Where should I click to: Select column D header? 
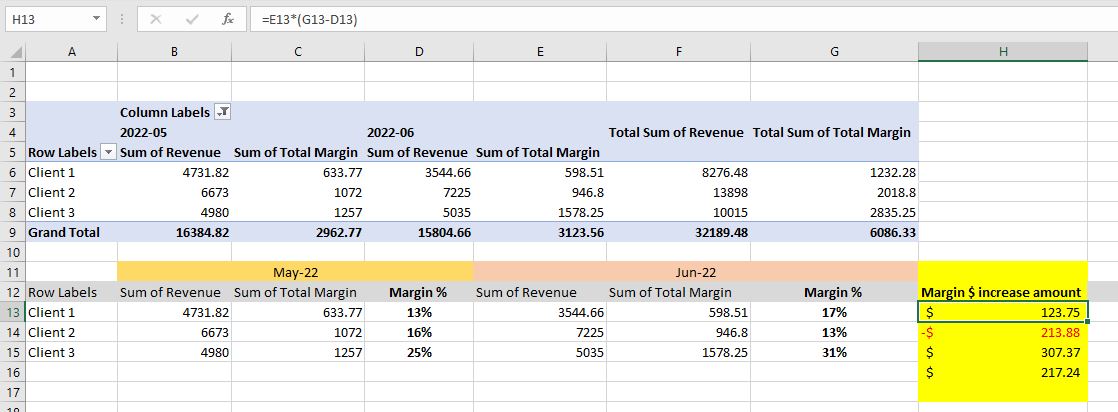[417, 52]
